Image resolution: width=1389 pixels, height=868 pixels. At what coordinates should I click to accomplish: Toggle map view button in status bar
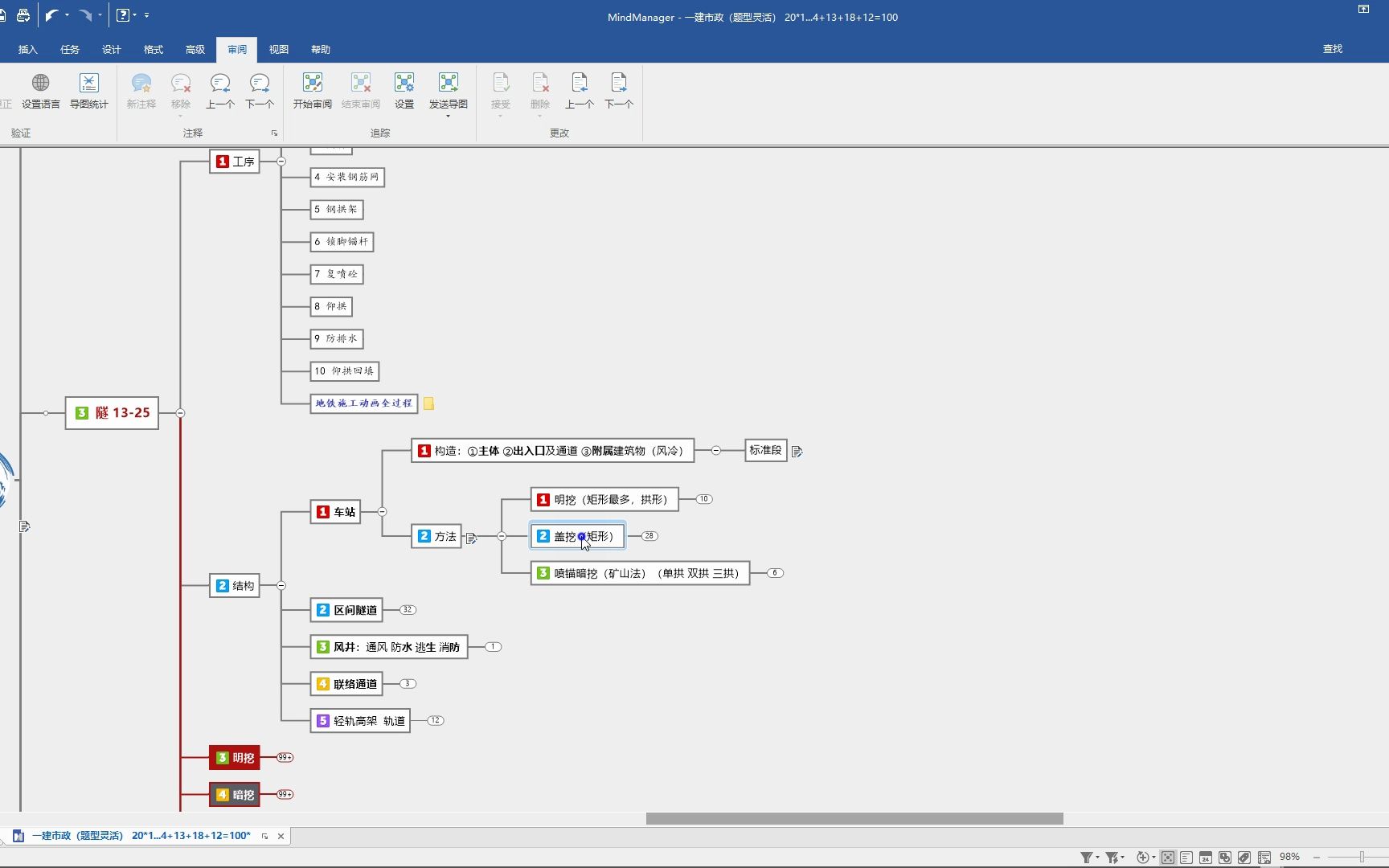pyautogui.click(x=1168, y=858)
